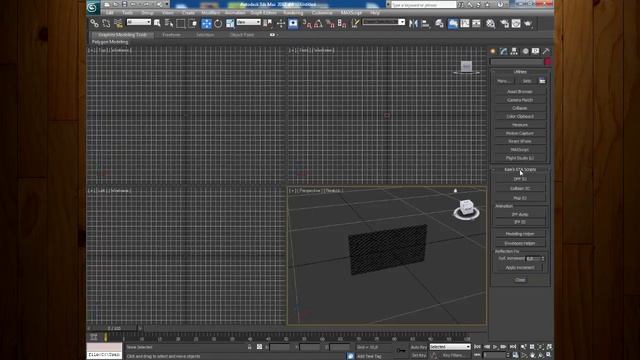Click the Modelling Helper button
The height and width of the screenshot is (360, 640).
tap(520, 234)
